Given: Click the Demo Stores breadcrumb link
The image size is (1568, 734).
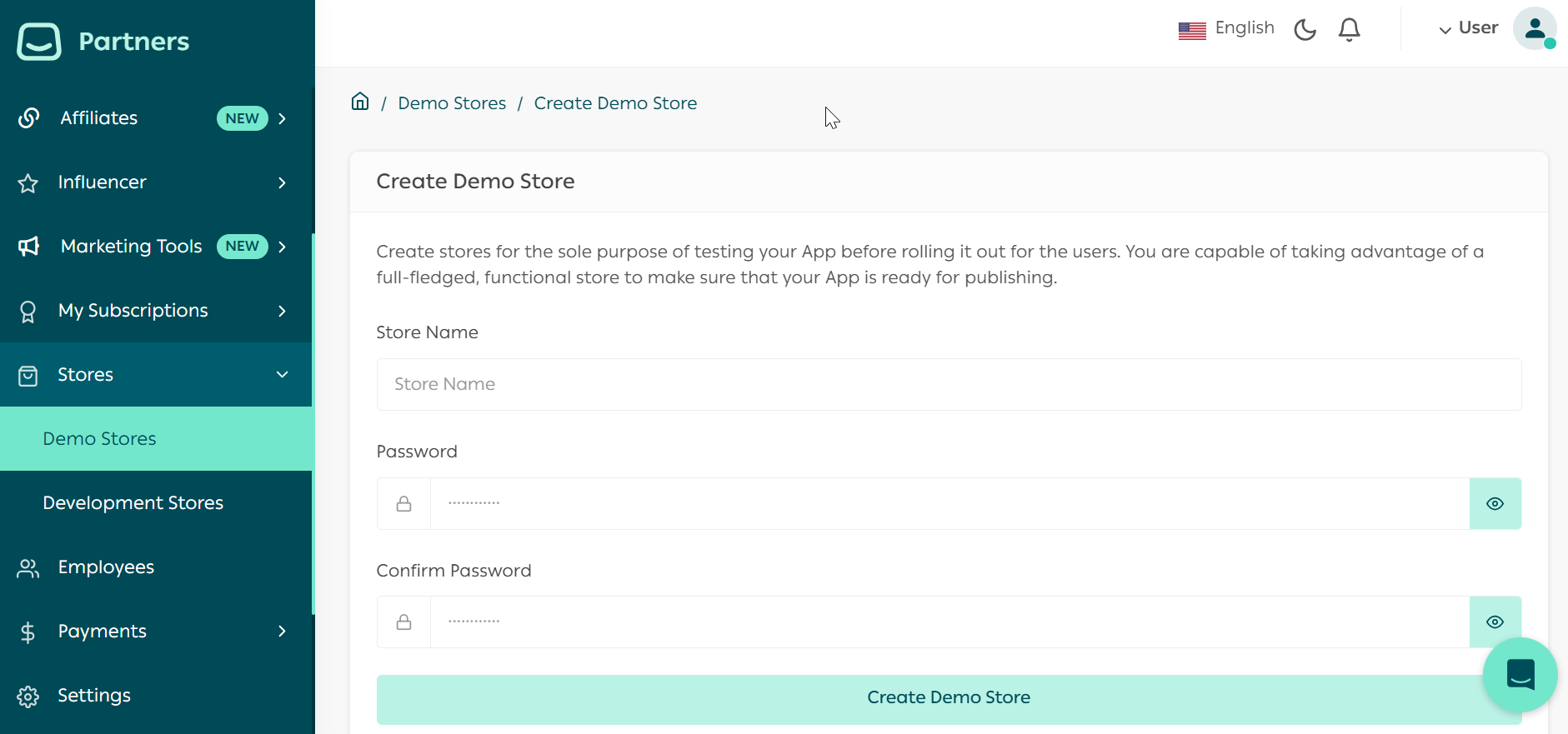Looking at the screenshot, I should click(x=452, y=103).
